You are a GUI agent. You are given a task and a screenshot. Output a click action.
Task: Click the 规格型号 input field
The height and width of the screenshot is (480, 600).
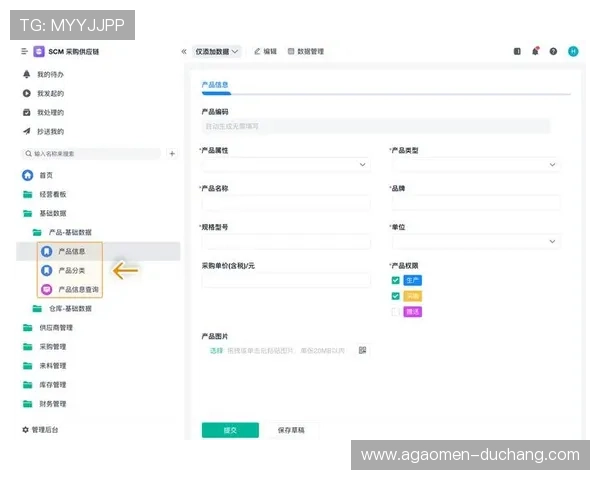coord(286,242)
